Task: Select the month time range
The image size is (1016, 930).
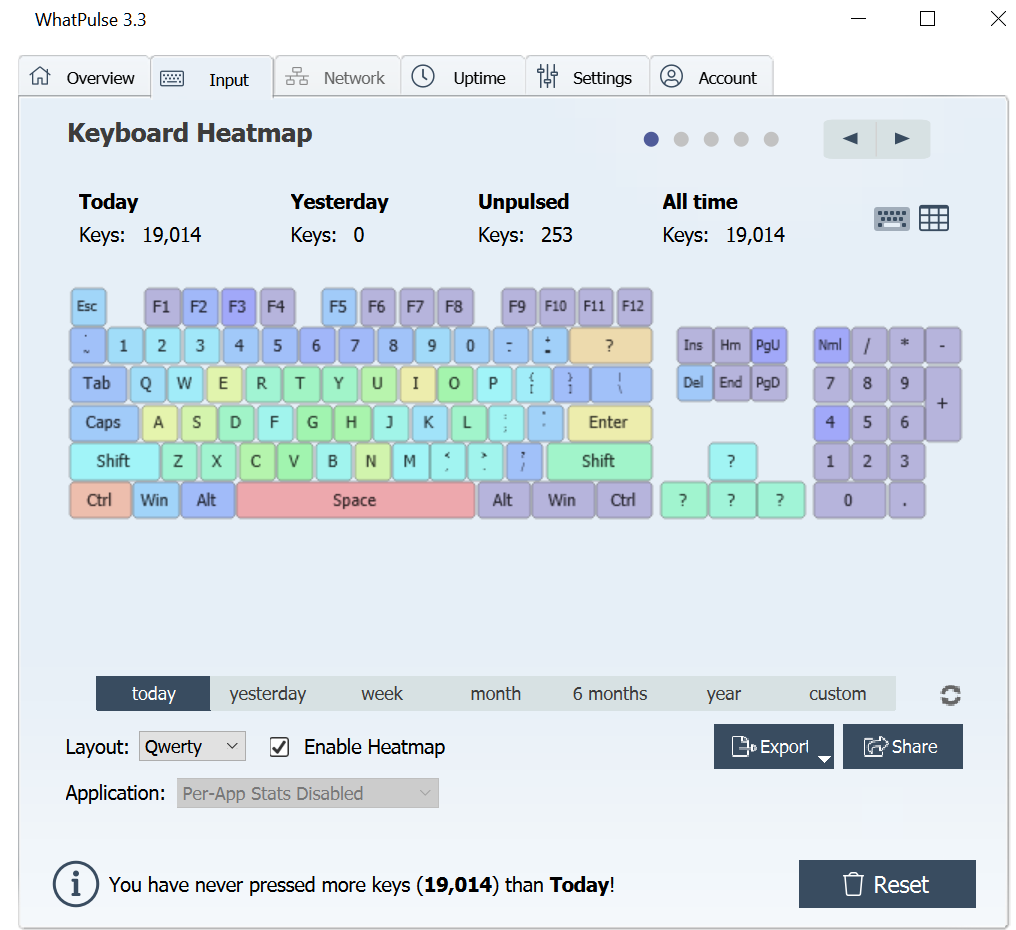Action: 496,693
